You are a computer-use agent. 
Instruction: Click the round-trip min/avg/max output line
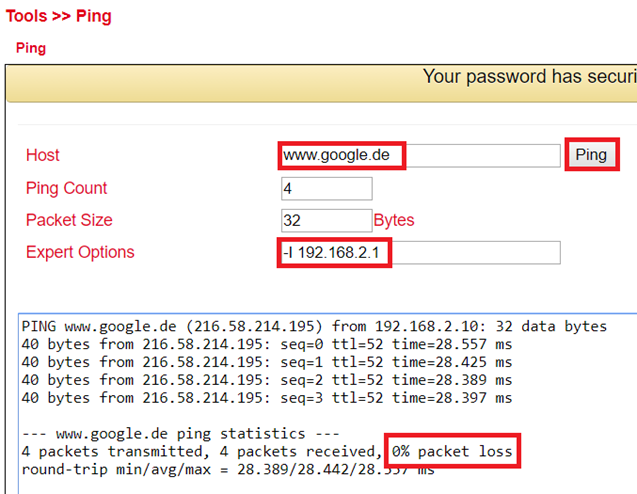[x=228, y=469]
